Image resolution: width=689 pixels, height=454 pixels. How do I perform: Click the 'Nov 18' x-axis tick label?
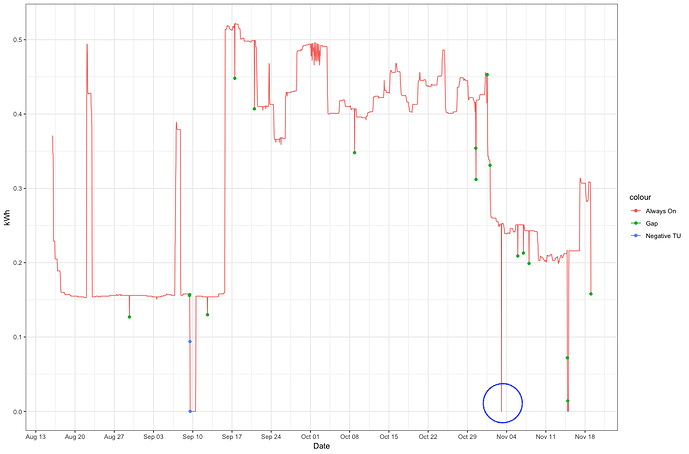pos(585,437)
